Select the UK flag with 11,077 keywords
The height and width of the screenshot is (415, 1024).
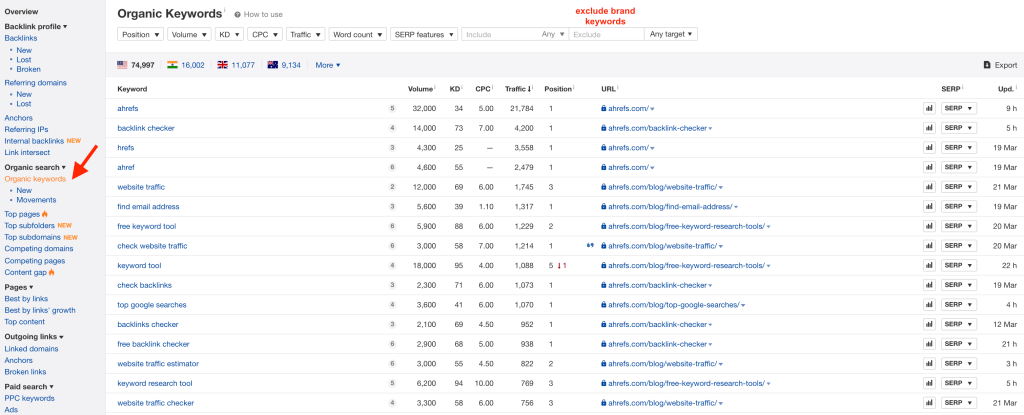tap(223, 65)
